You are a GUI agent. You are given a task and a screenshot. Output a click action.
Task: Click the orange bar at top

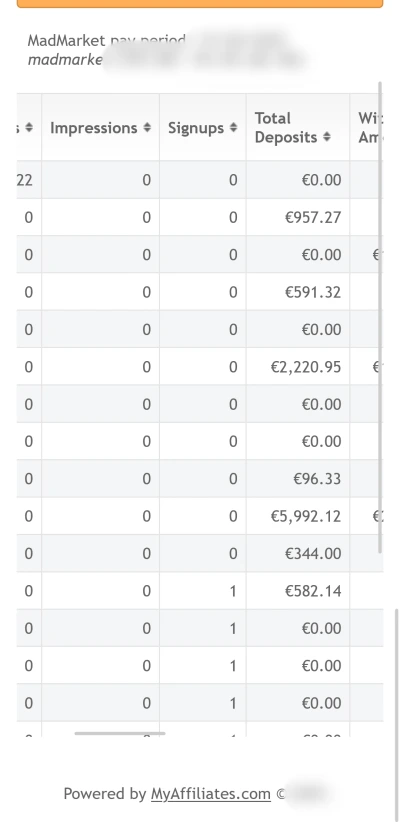click(200, 4)
